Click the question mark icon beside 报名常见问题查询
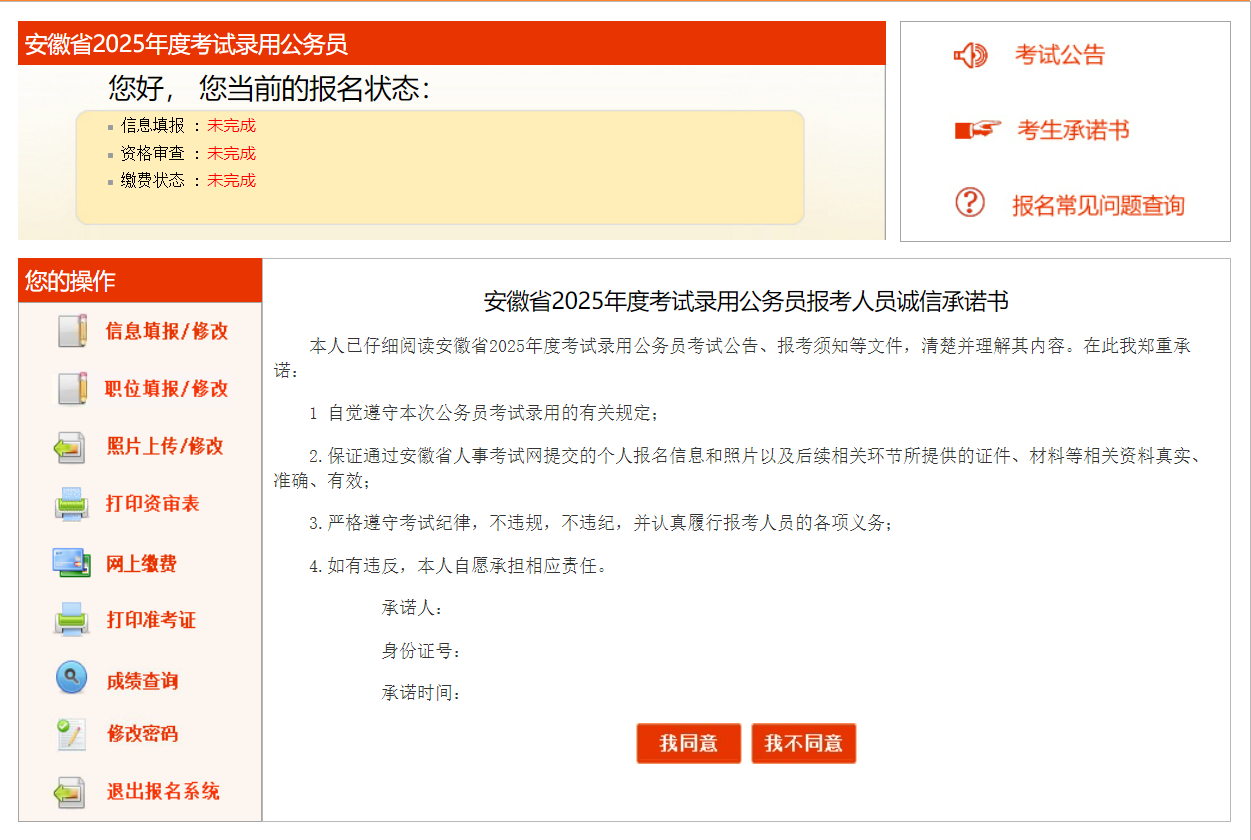Viewport: 1251px width, 840px height. pyautogui.click(x=970, y=203)
